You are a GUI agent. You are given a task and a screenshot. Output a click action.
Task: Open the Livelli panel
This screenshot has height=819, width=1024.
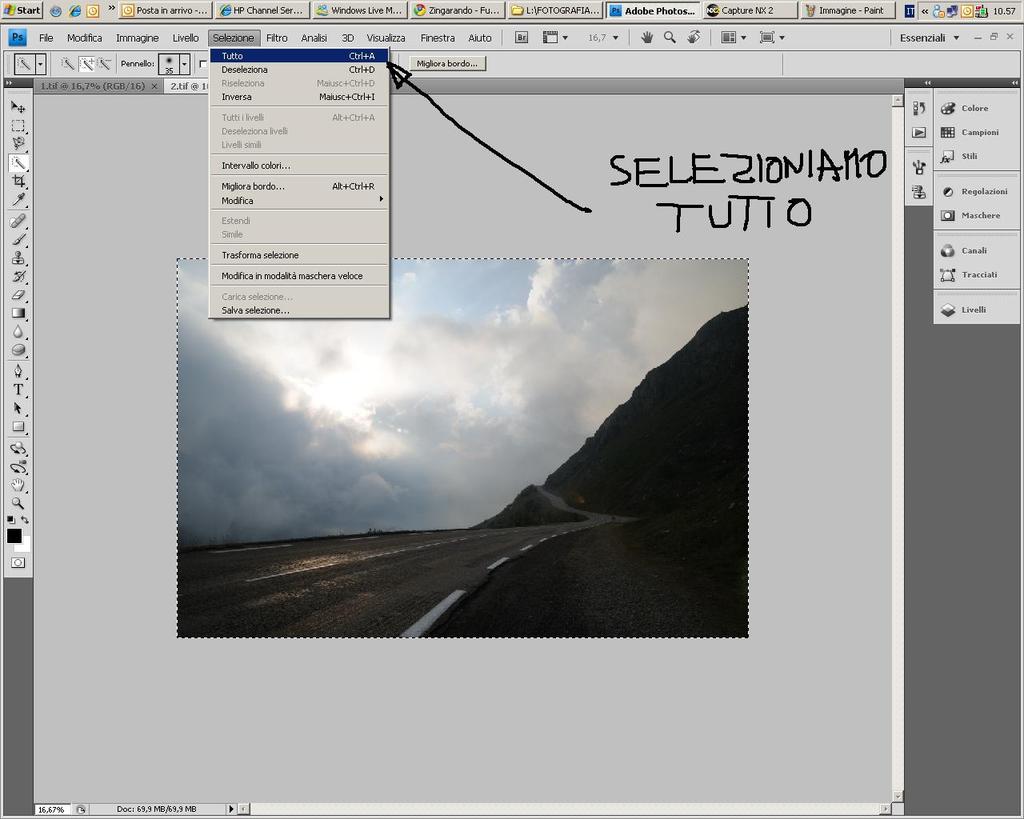click(x=973, y=310)
